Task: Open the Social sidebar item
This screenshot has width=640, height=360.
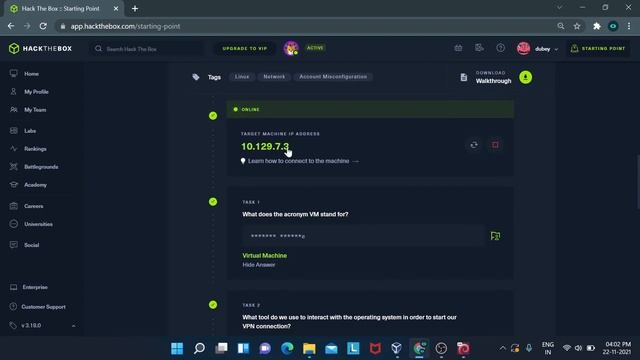Action: coord(31,245)
